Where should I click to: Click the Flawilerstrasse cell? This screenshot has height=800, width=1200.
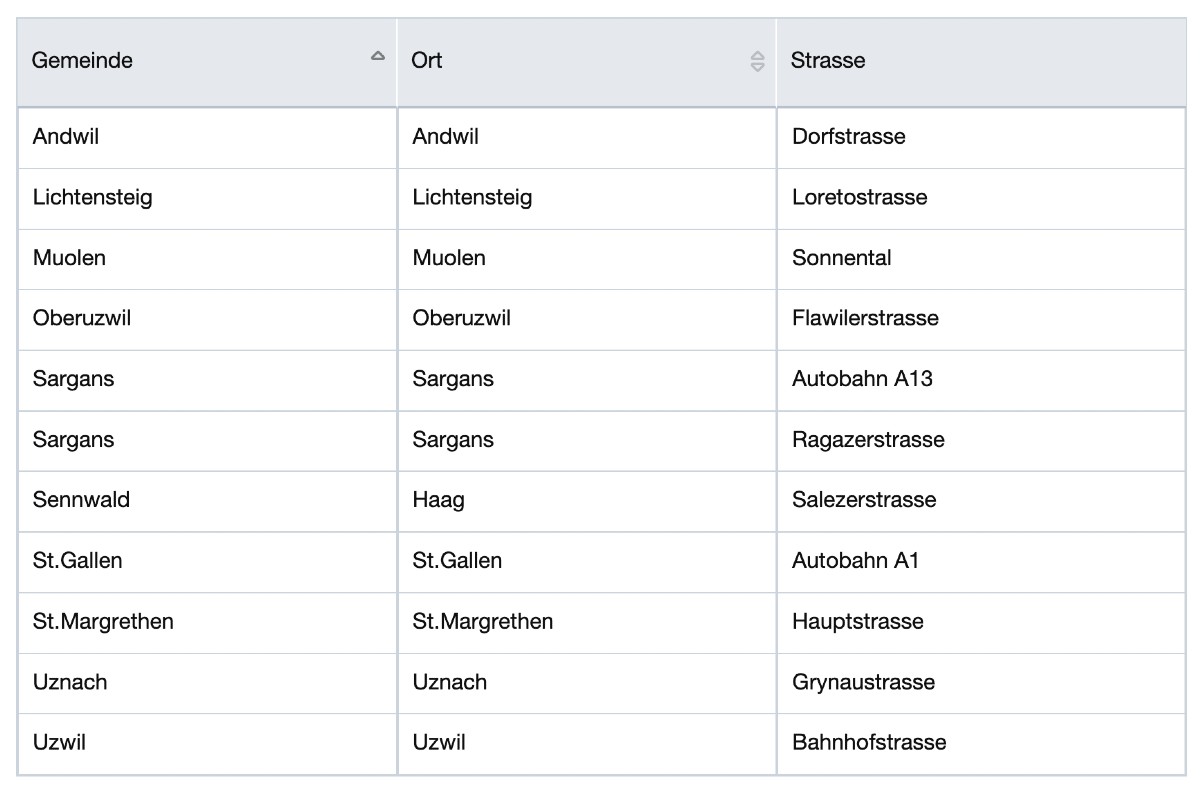[865, 318]
